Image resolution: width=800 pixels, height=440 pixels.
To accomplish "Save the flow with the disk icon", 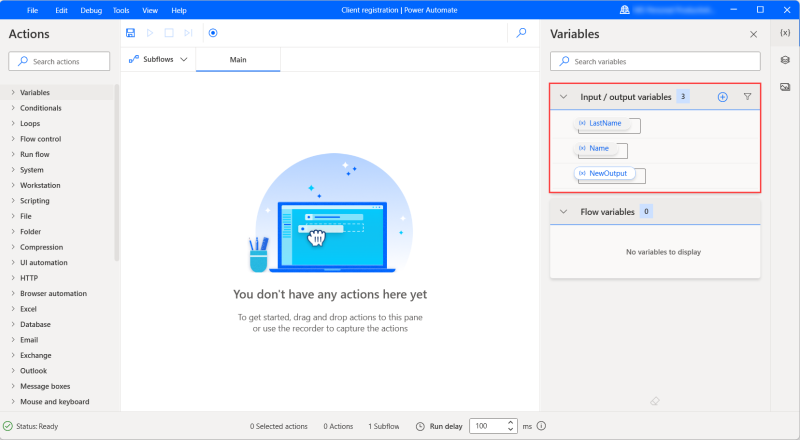I will [131, 33].
